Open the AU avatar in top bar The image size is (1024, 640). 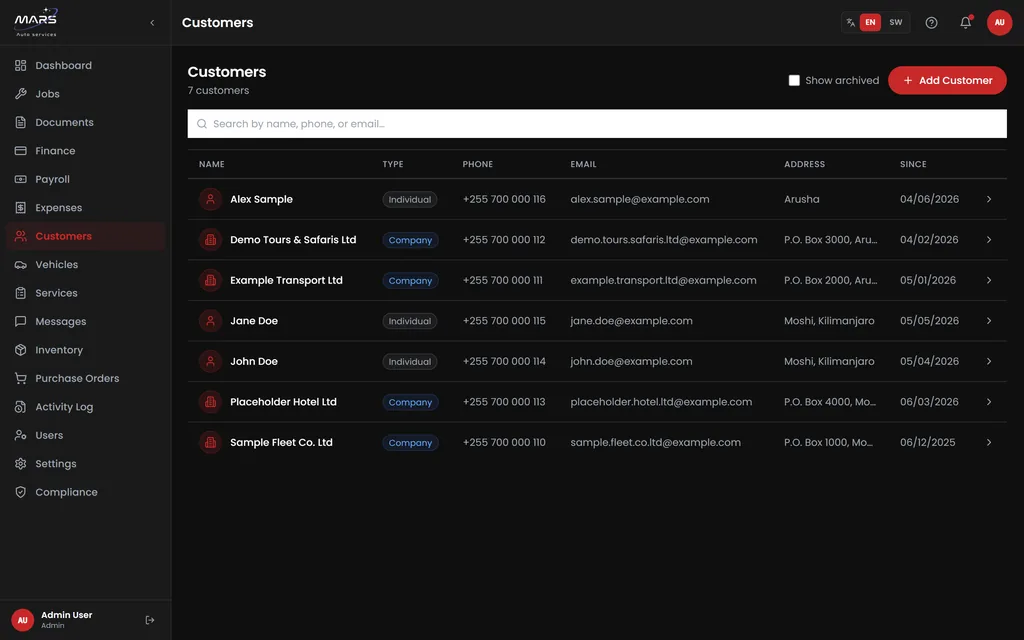[999, 22]
